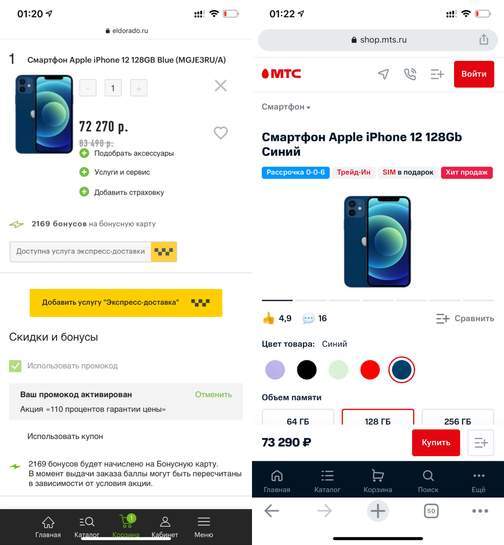Open comparison list icon in MTS header
Viewport: 504px width, 545px height.
click(x=437, y=74)
